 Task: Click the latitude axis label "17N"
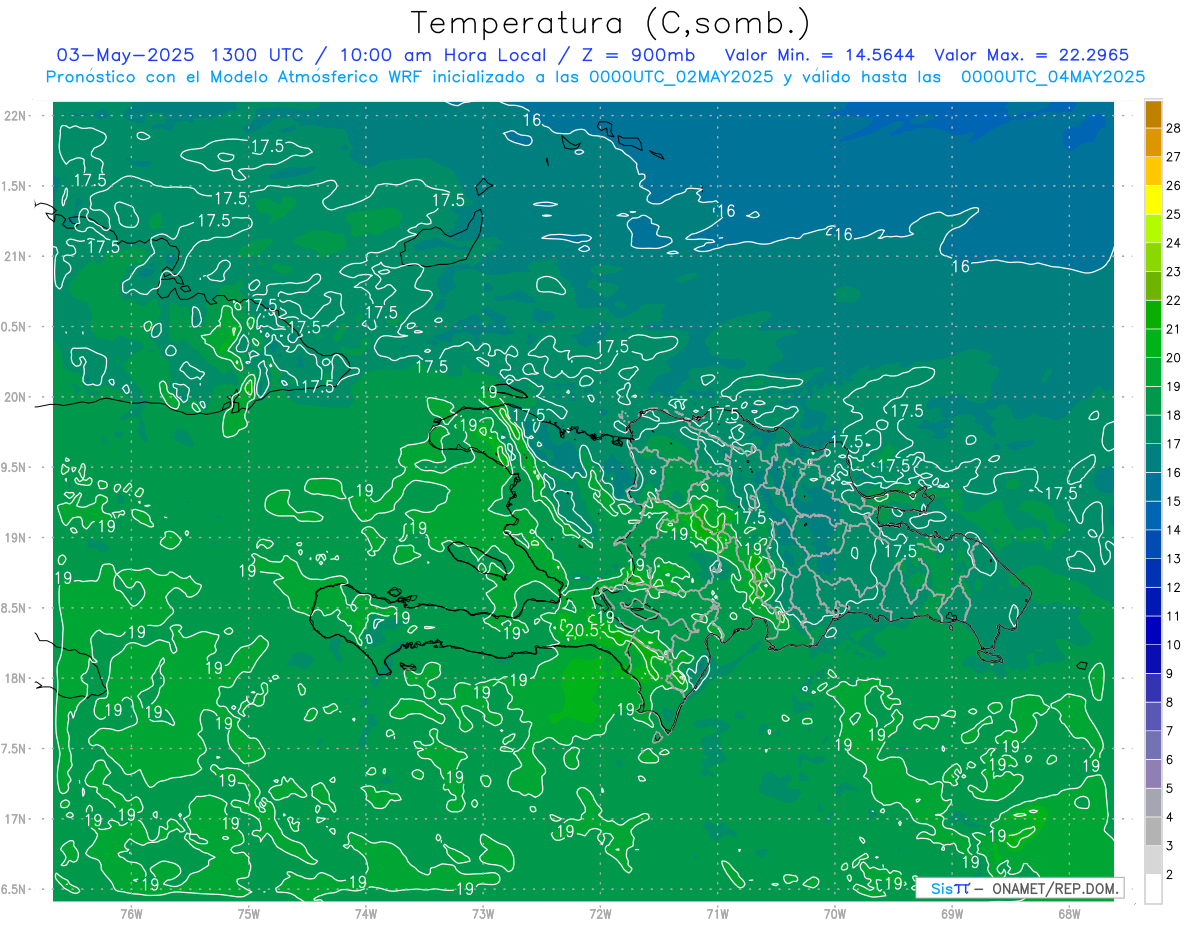tap(15, 820)
